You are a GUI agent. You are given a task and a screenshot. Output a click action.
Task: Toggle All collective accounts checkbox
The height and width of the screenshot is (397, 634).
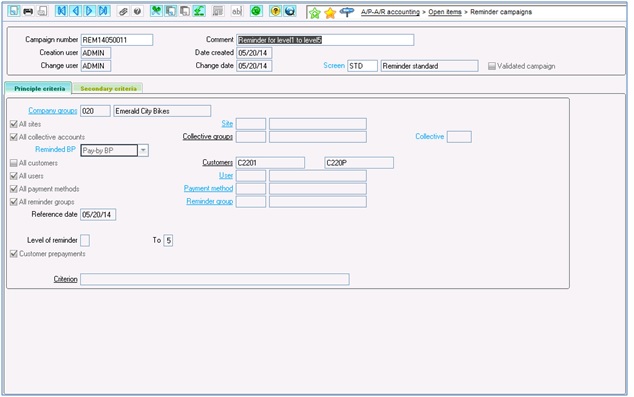coord(14,137)
